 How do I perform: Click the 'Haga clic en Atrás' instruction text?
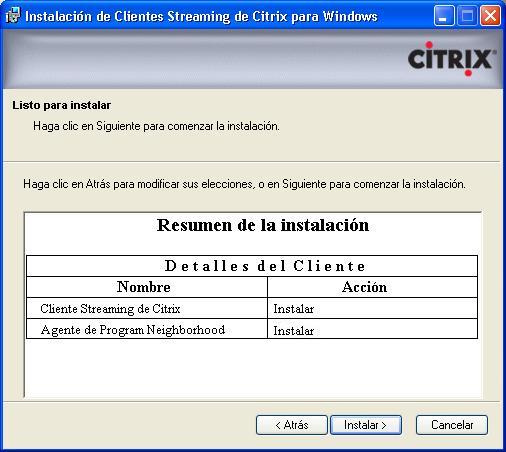click(244, 184)
